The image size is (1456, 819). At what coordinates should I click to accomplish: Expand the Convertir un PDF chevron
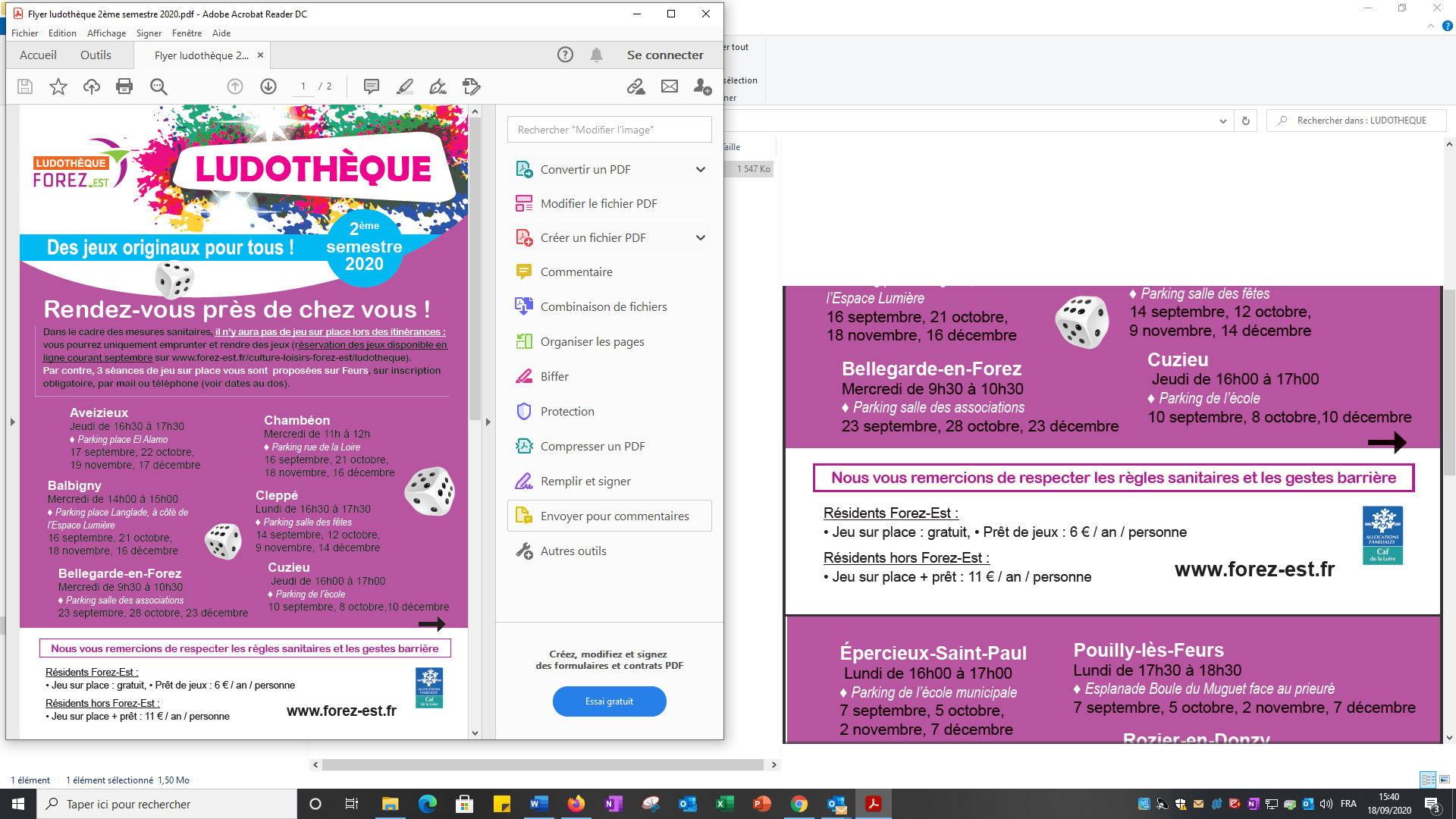(x=701, y=169)
